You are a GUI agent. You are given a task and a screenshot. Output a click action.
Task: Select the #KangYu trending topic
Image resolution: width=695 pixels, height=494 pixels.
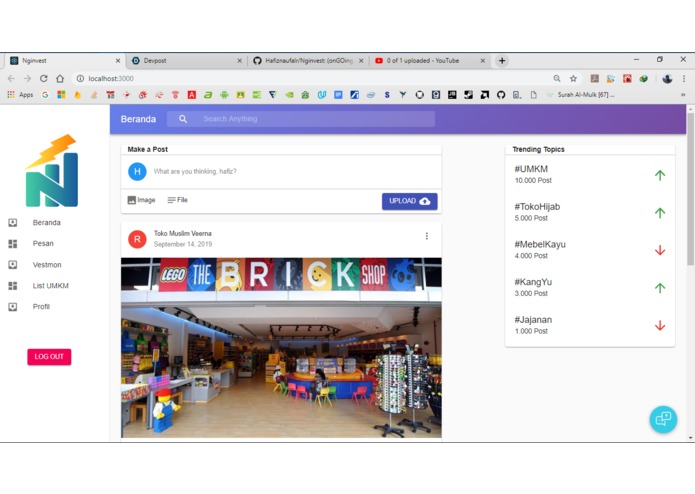[x=533, y=282]
